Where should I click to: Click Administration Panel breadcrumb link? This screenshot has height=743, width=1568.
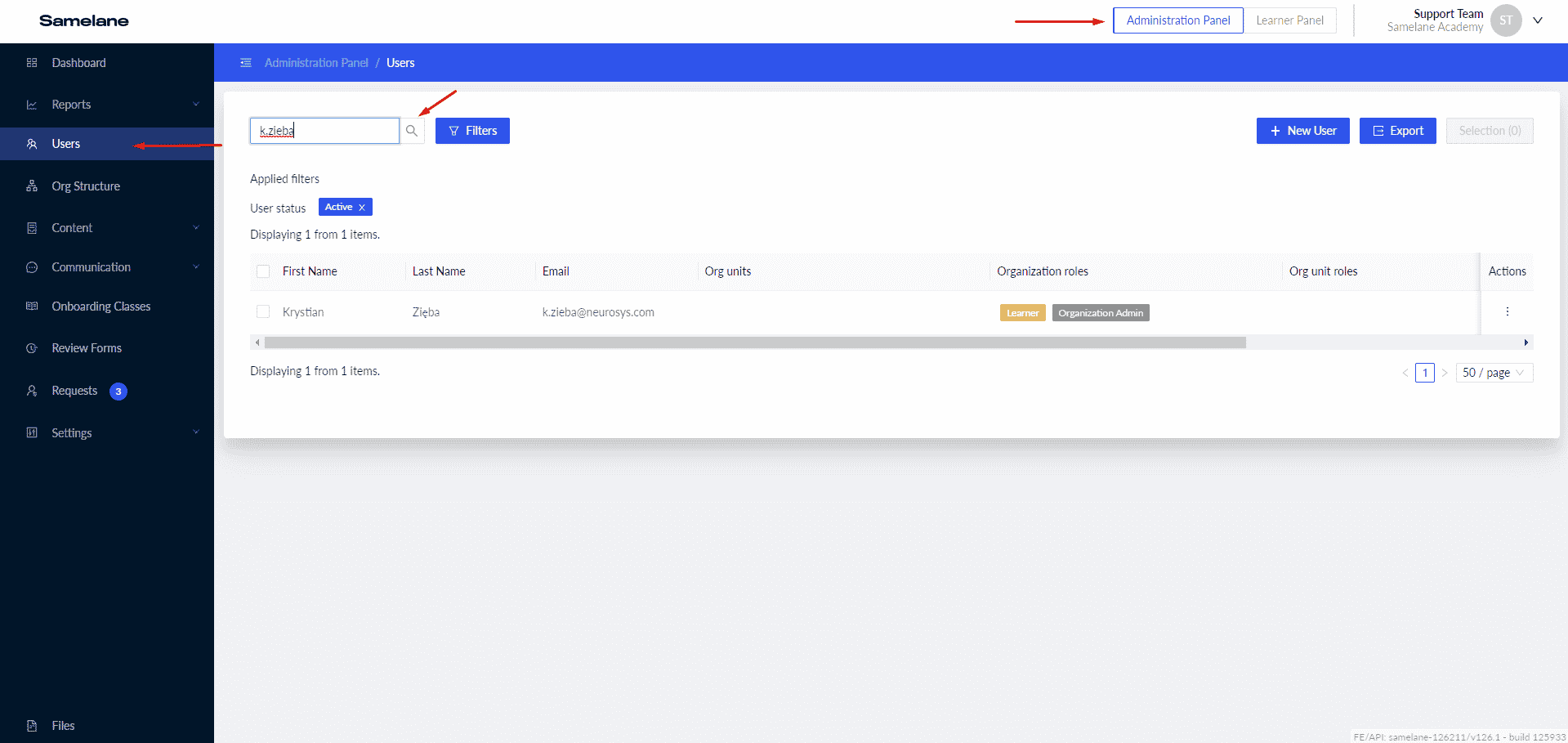[x=316, y=63]
